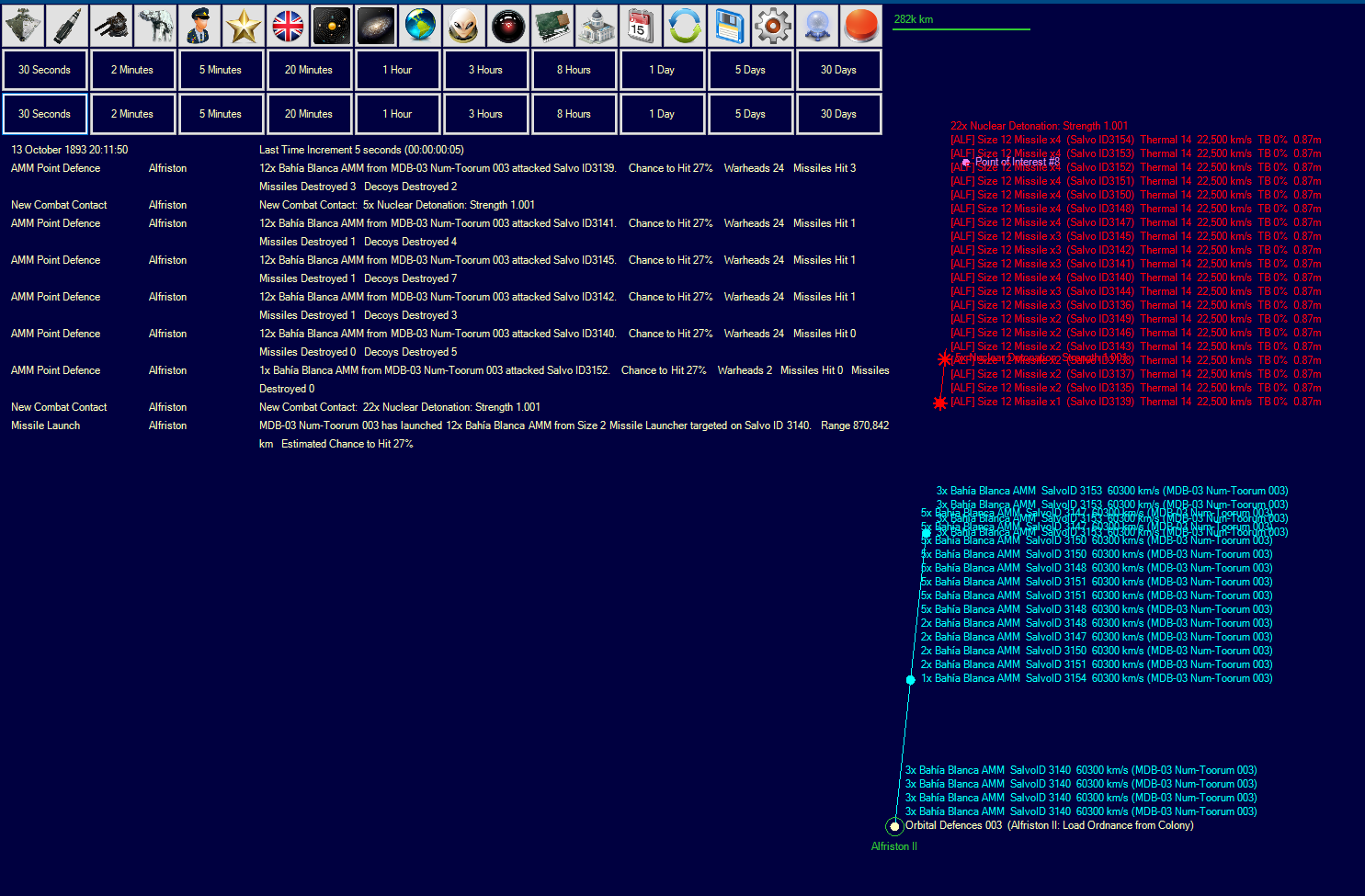The image size is (1365, 896).
Task: Advance time 1 Hour in upper row
Action: 398,70
